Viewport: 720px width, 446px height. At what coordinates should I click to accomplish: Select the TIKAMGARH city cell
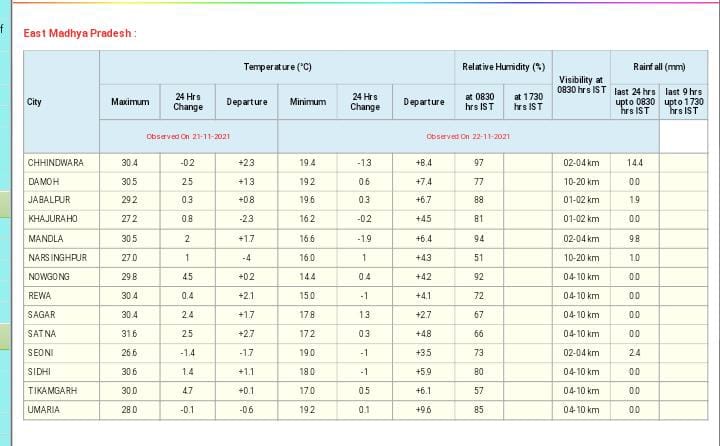(53, 390)
